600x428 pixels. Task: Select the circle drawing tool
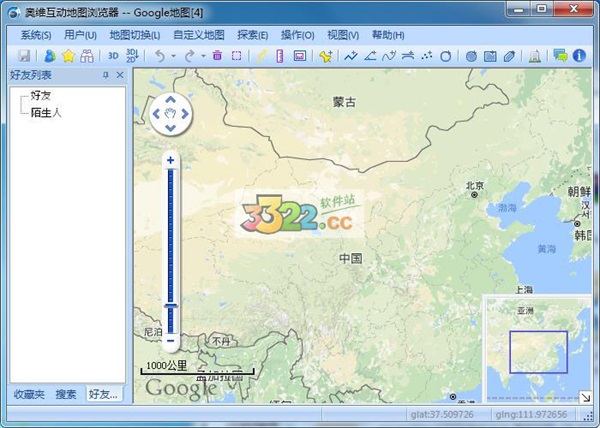point(445,56)
